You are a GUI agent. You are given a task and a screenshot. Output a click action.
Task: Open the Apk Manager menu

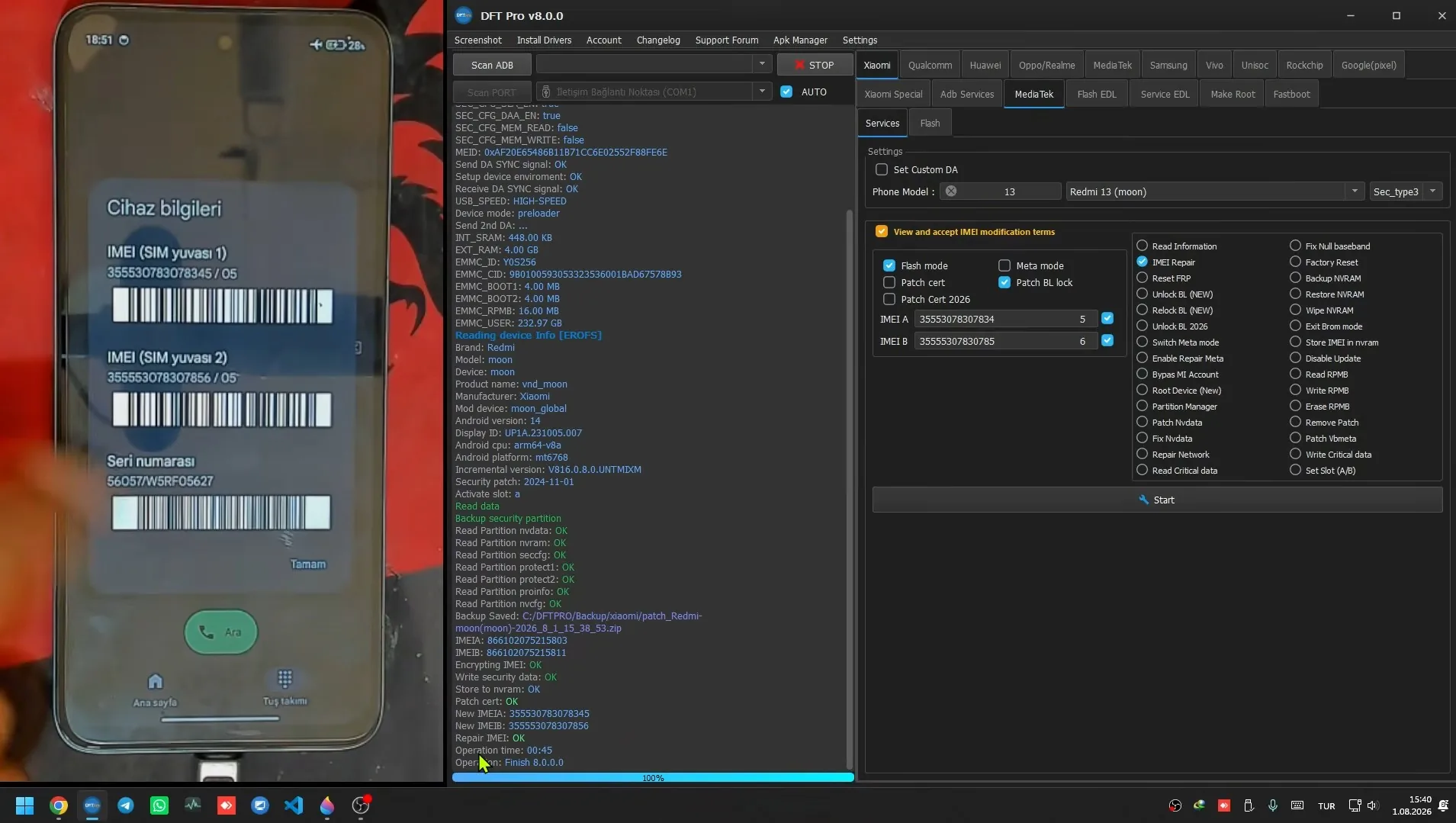click(x=800, y=40)
